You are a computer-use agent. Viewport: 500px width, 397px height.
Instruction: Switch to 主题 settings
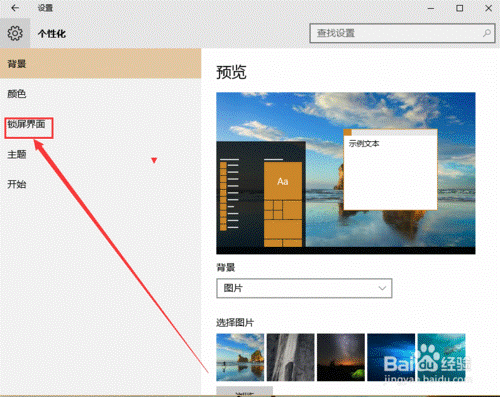pyautogui.click(x=17, y=154)
